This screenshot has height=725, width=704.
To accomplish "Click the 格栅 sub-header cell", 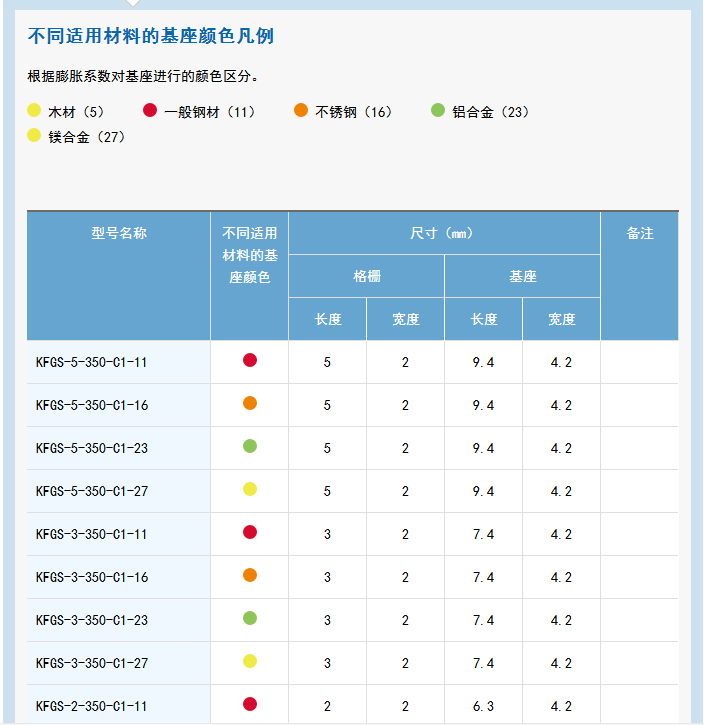I will (x=367, y=276).
